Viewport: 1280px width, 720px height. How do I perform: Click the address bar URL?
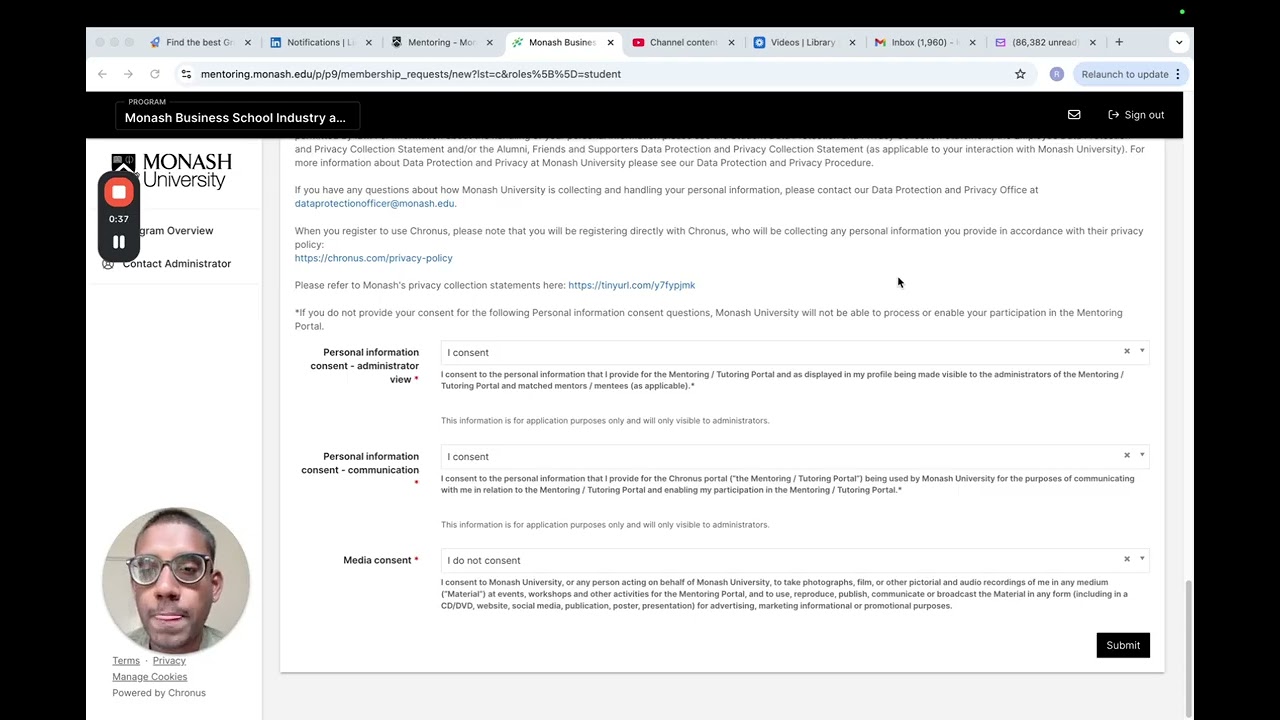(410, 74)
